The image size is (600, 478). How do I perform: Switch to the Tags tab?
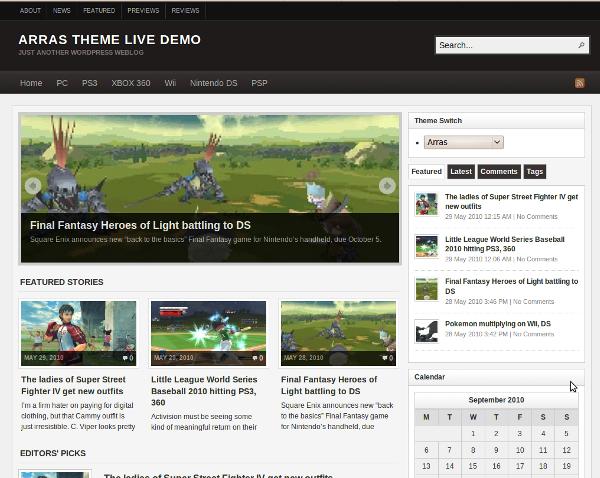click(535, 171)
